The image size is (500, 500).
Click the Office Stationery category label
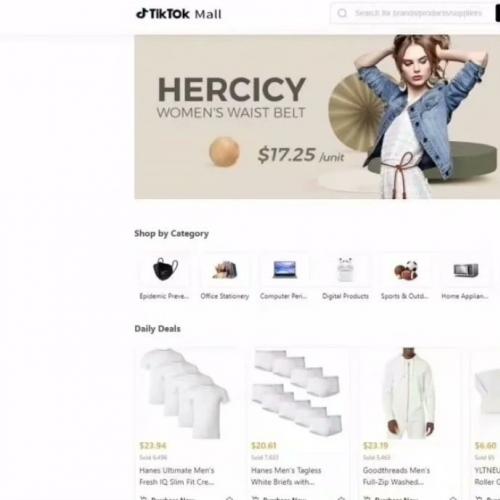pos(225,296)
